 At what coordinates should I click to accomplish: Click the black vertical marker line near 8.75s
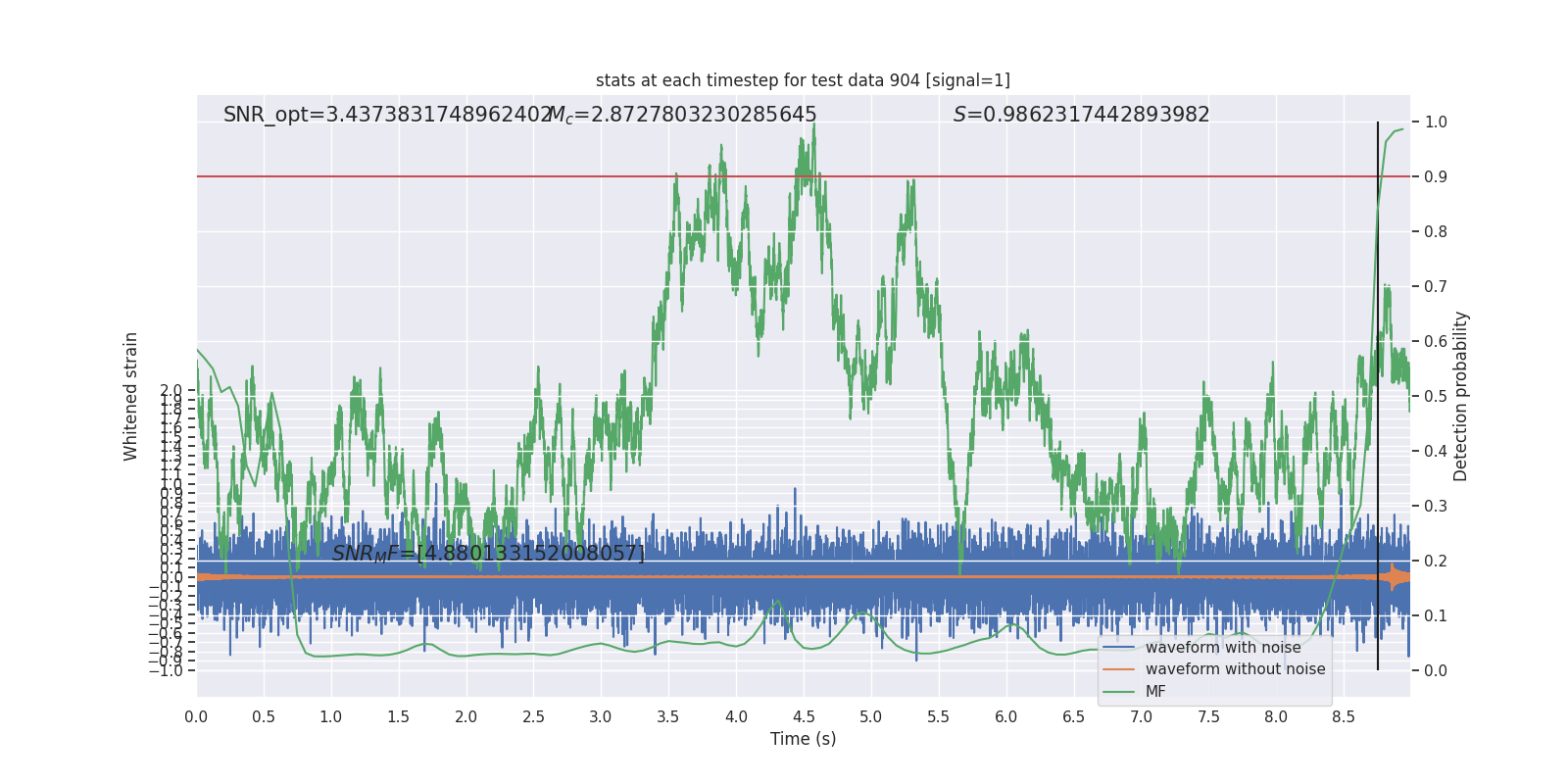(1378, 396)
